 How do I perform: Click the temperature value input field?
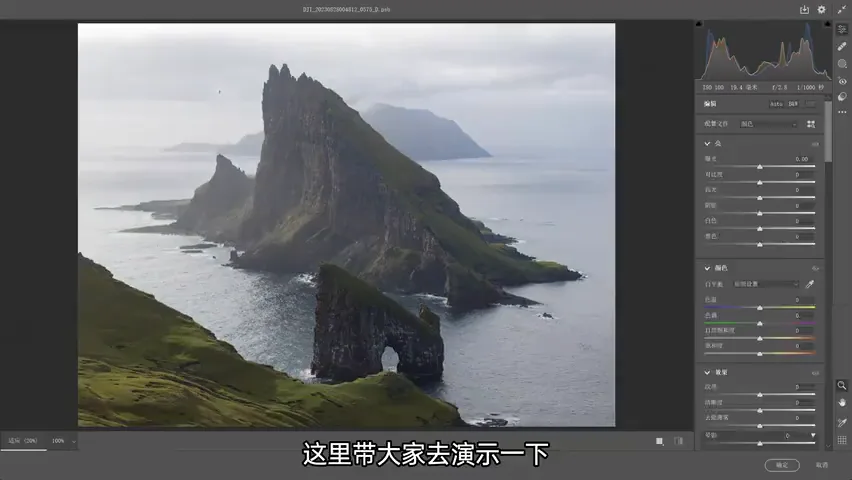click(x=803, y=300)
